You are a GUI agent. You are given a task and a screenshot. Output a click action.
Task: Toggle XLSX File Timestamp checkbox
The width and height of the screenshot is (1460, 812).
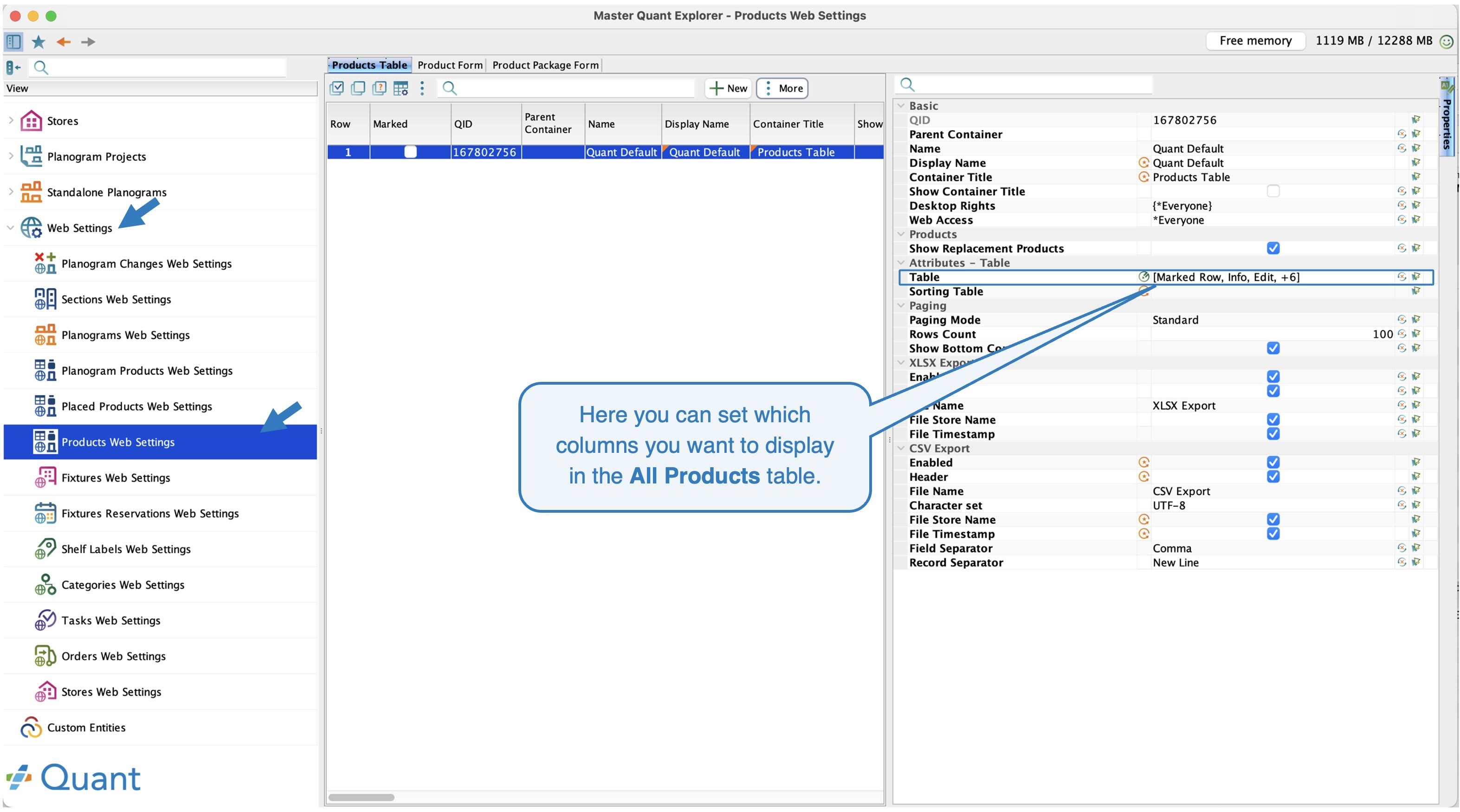tap(1273, 434)
